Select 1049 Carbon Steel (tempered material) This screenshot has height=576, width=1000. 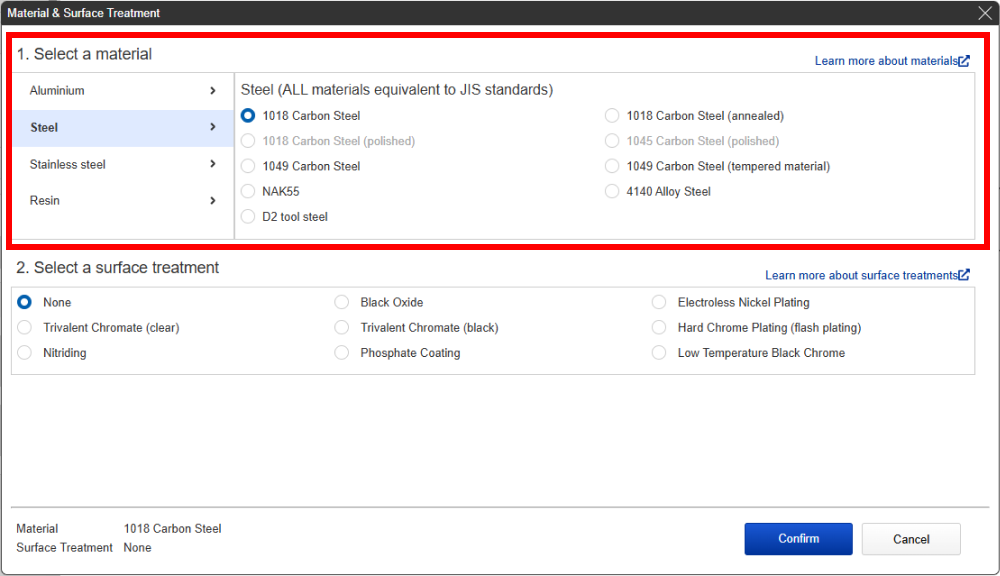pos(612,166)
